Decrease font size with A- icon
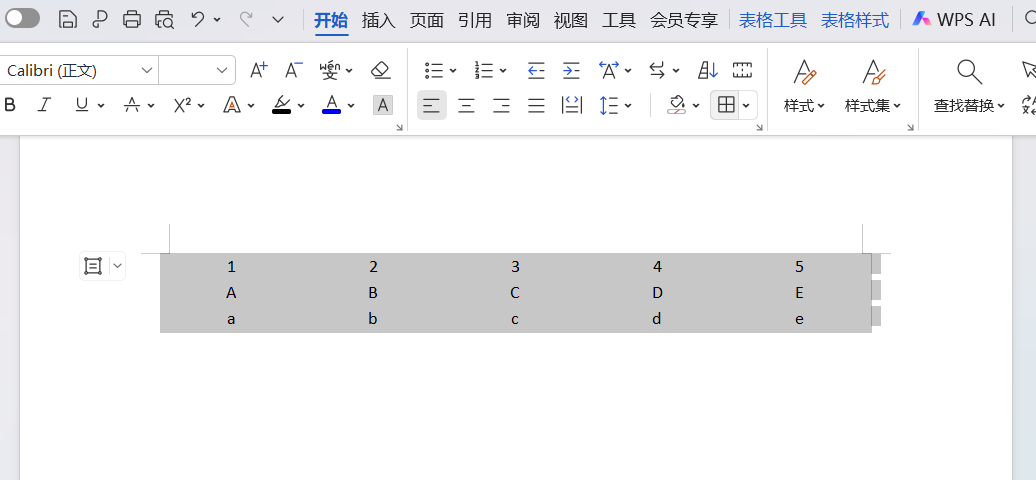Screen dimensions: 1036x480 [293, 69]
